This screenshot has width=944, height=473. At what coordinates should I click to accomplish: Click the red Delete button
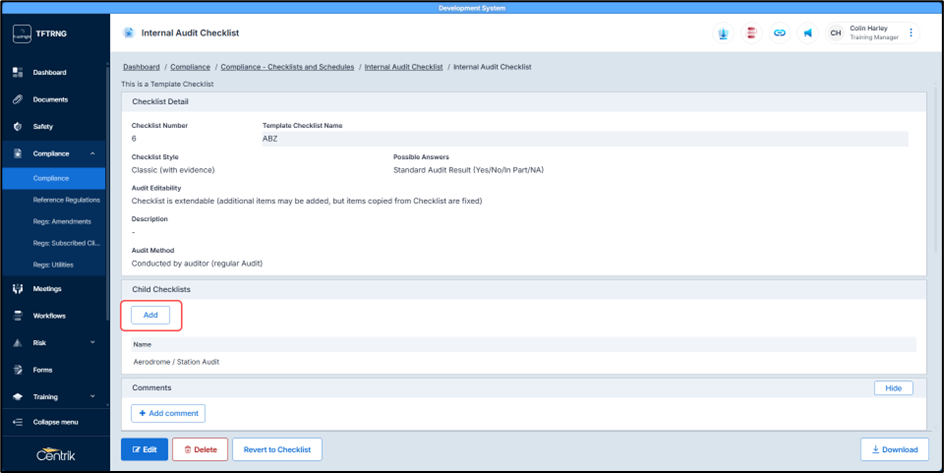pos(200,450)
